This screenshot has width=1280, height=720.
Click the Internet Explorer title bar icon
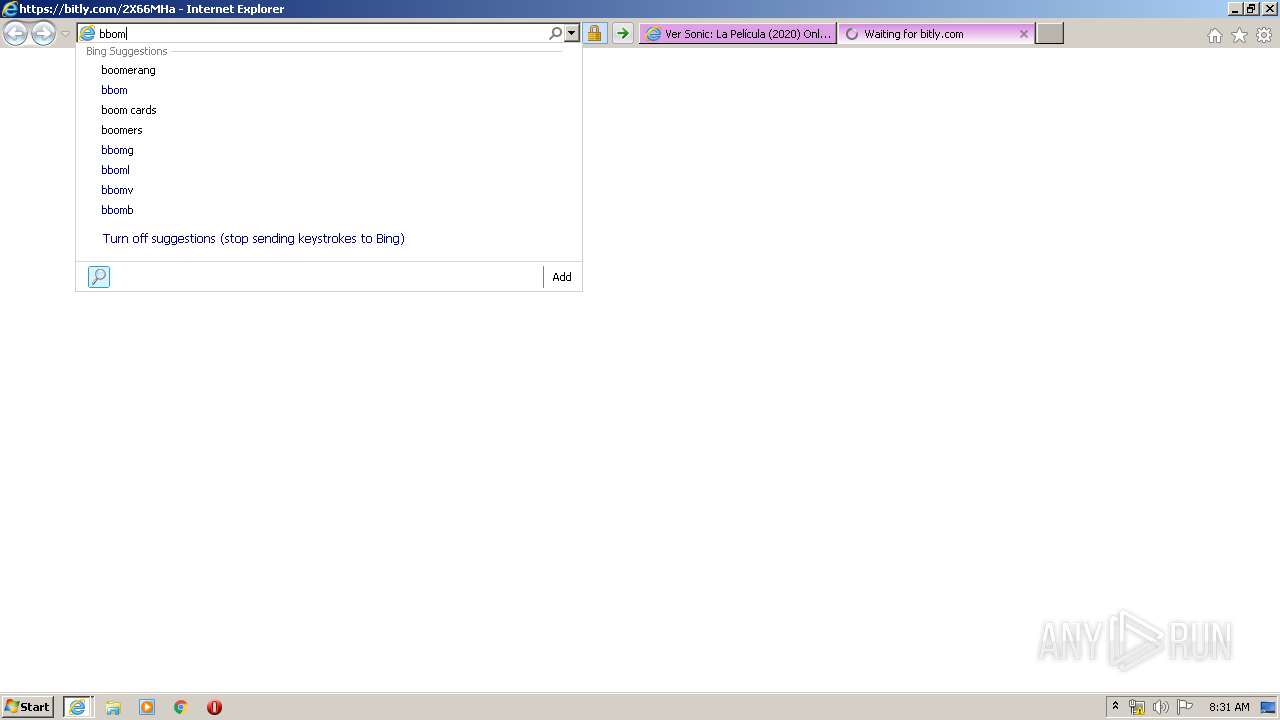pos(10,9)
